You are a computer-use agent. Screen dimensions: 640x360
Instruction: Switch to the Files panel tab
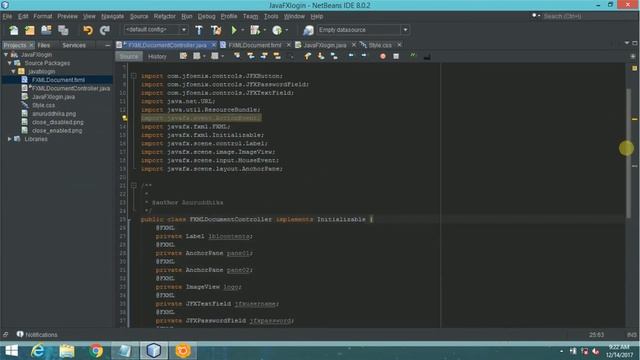44,45
